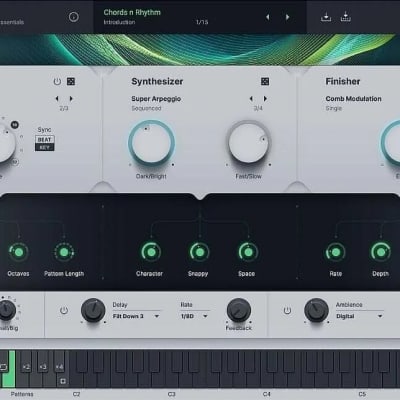Click the 1/15 preset counter
The height and width of the screenshot is (400, 400).
202,22
